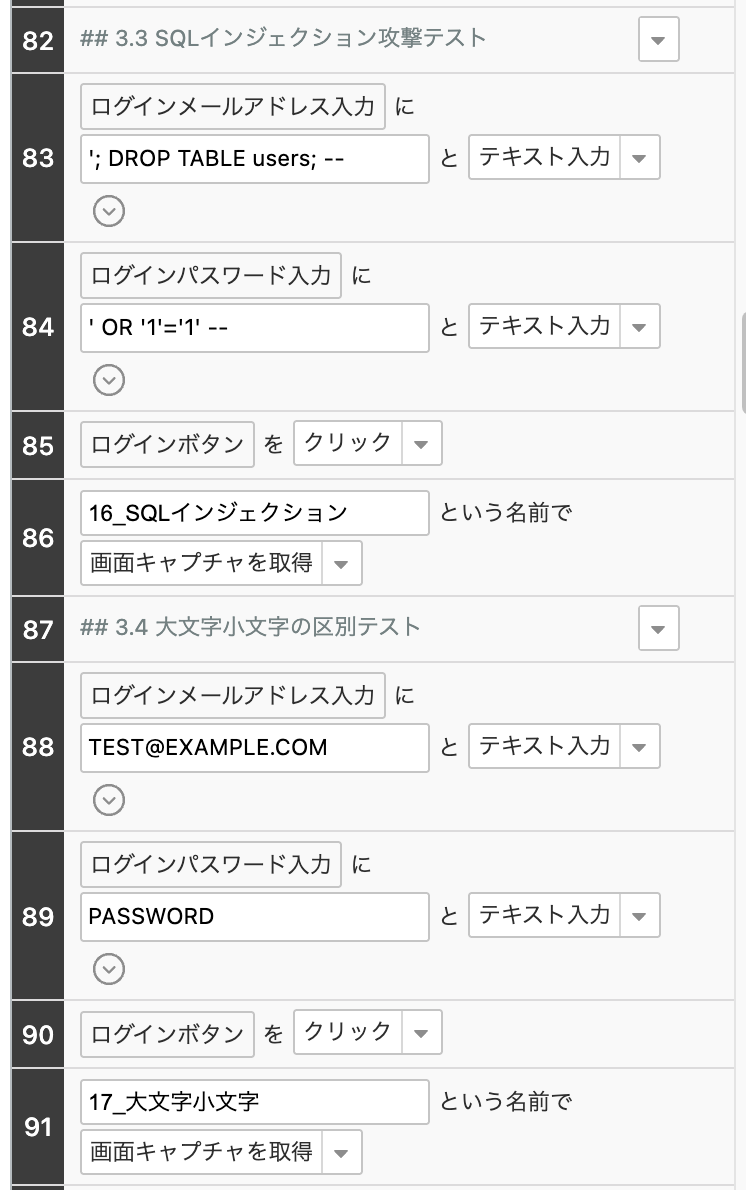The width and height of the screenshot is (746, 1190).
Task: Click the ログインメールアドレス入力 element in step 83
Action: coord(233,106)
